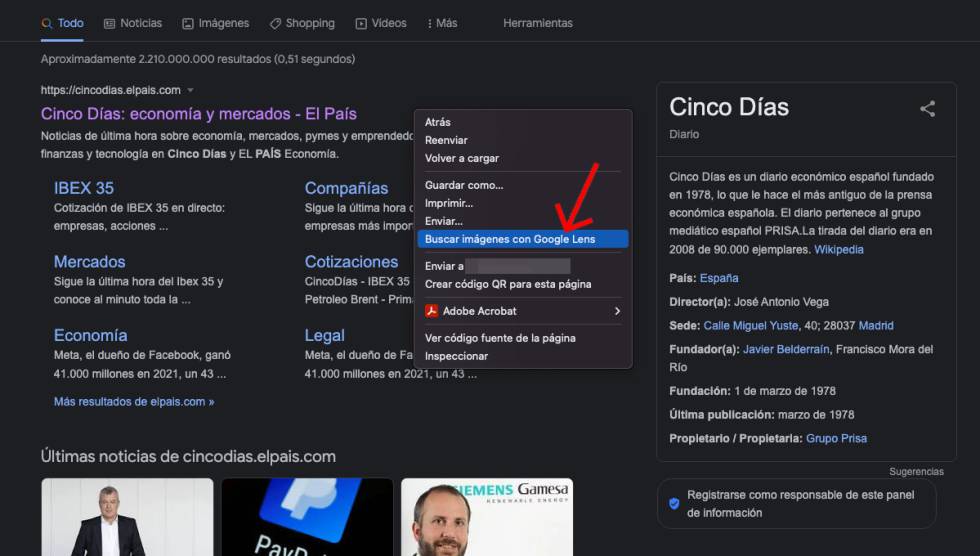Select Reenviar in the context menu
Viewport: 980px width, 556px height.
click(x=523, y=140)
